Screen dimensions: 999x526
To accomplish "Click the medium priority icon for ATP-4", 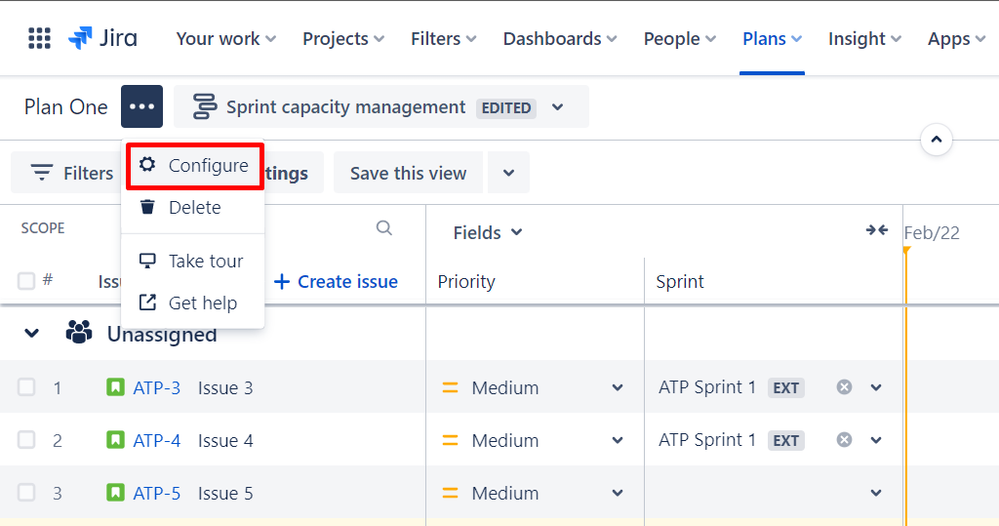I will [x=450, y=440].
